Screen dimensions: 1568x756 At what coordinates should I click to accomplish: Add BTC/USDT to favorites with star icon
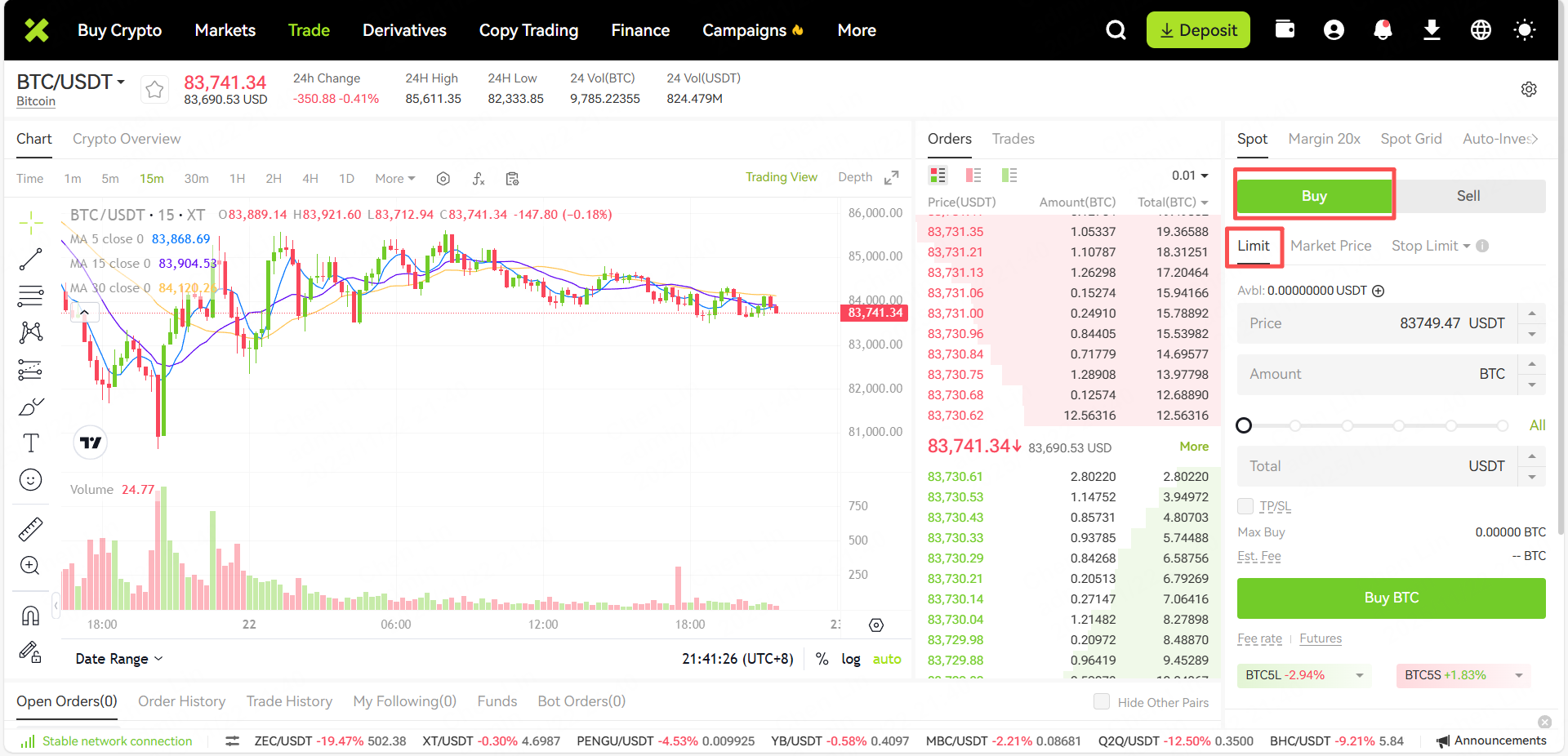[x=154, y=89]
